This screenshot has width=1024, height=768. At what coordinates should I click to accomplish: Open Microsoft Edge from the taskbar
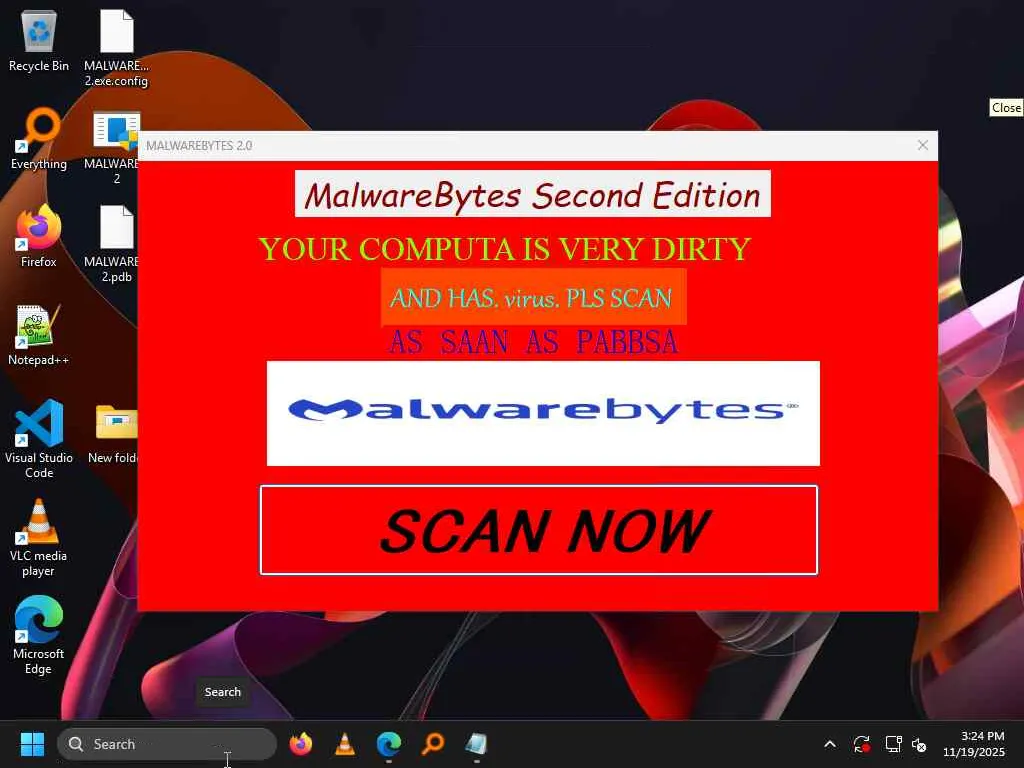(x=389, y=744)
